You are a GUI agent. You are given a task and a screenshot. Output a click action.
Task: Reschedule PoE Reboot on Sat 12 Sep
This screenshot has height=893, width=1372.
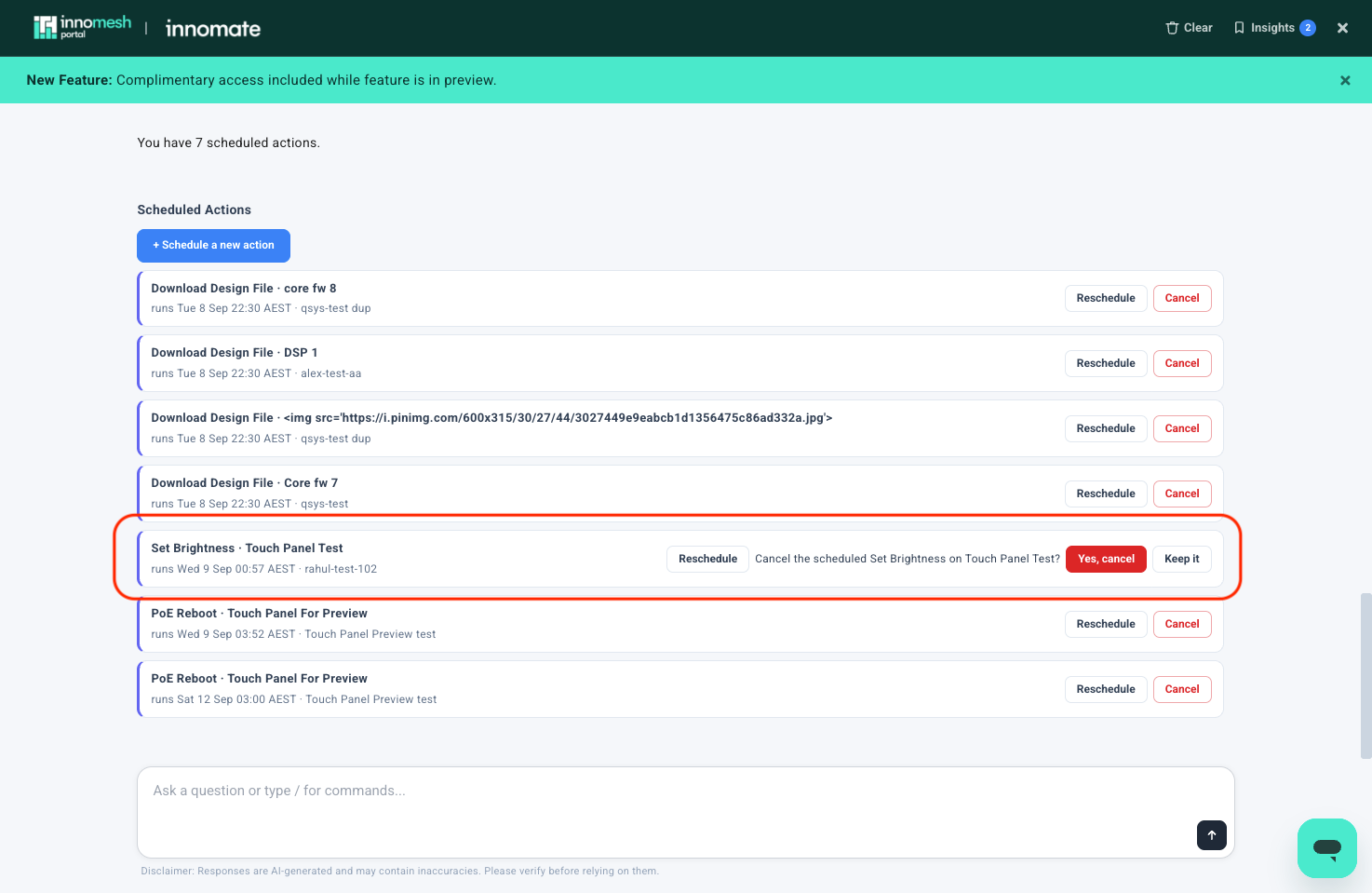pyautogui.click(x=1106, y=689)
